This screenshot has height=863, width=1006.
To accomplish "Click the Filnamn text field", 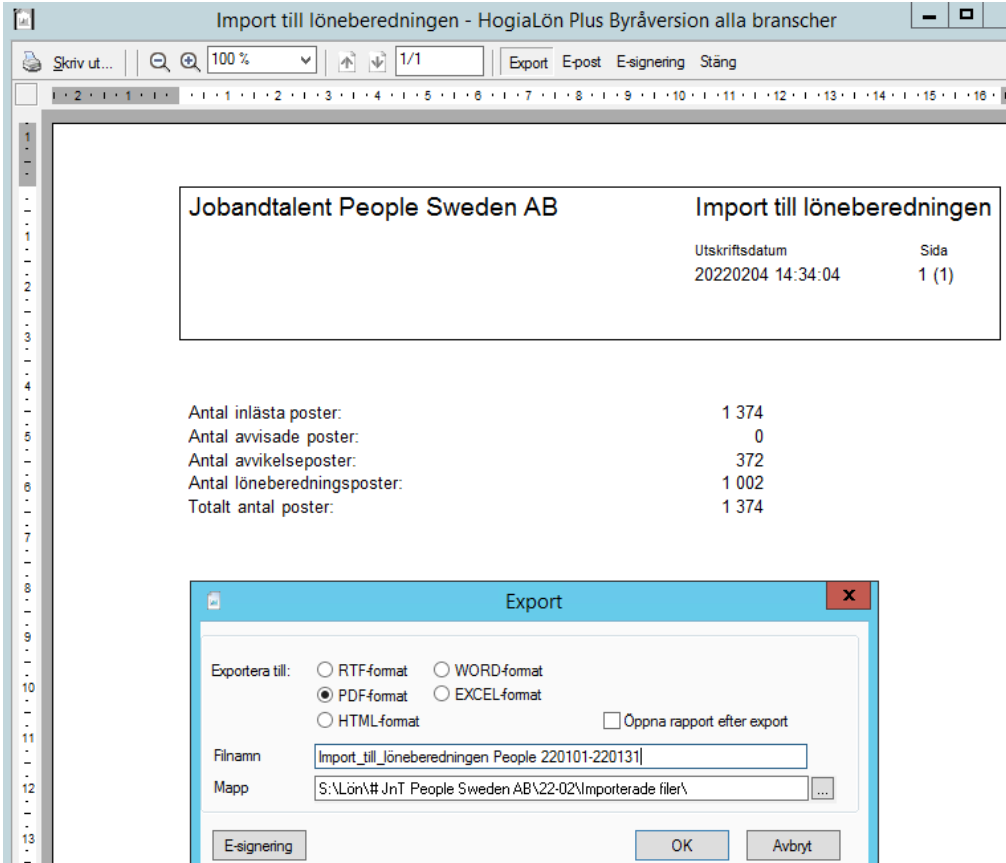I will coord(560,757).
